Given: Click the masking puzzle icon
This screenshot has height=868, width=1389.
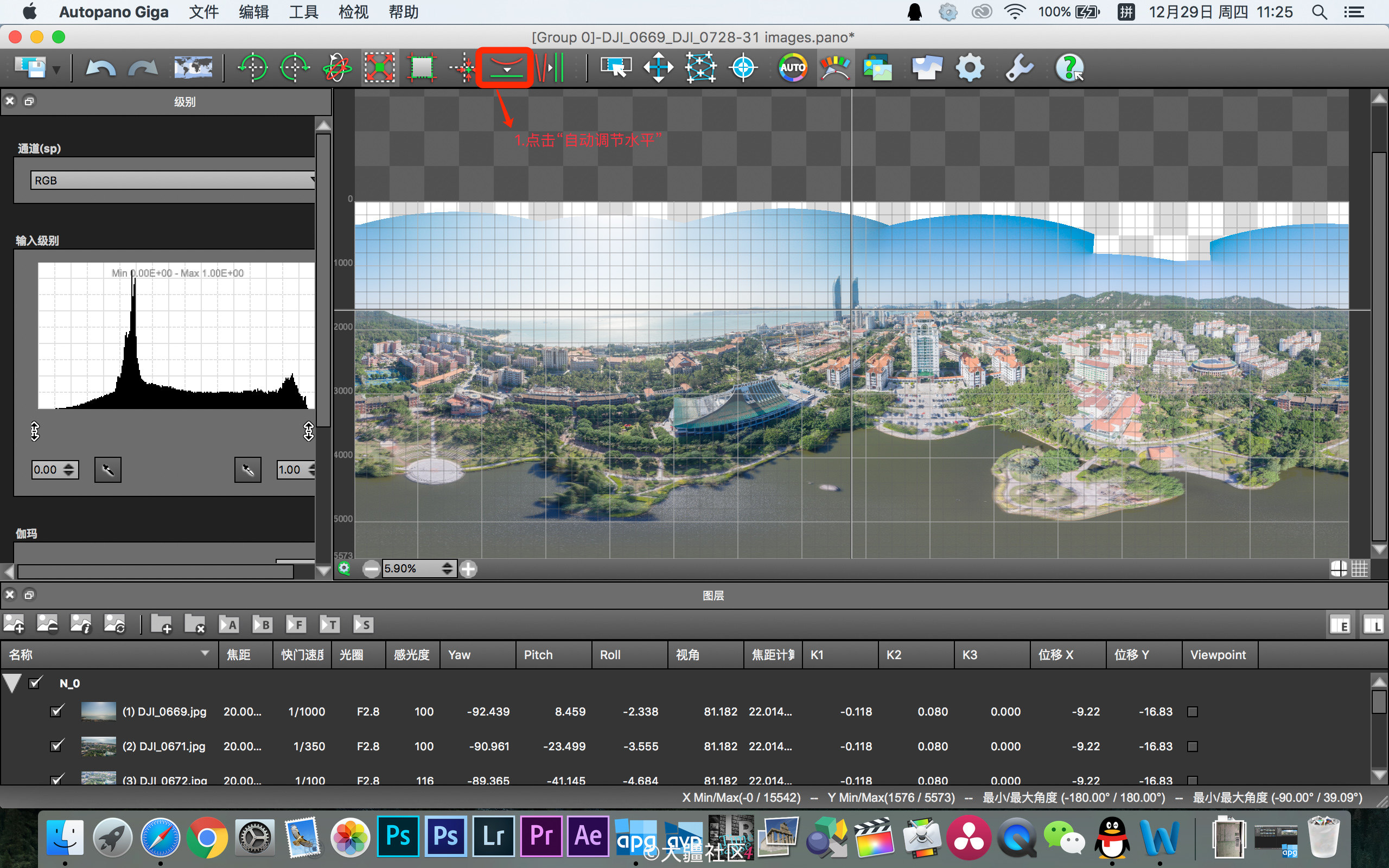Looking at the screenshot, I should click(x=927, y=68).
